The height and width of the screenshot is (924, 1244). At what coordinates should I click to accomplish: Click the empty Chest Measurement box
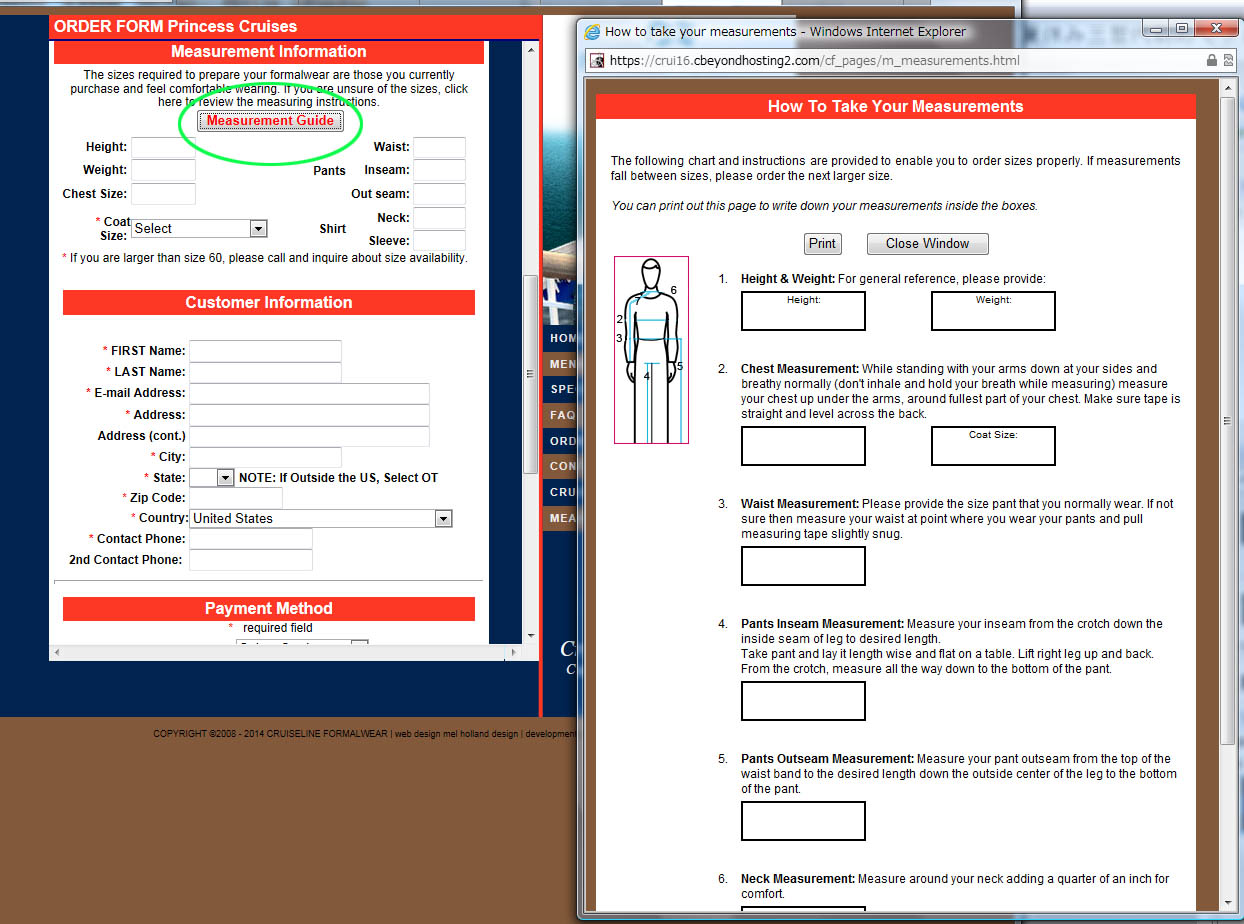coord(803,446)
